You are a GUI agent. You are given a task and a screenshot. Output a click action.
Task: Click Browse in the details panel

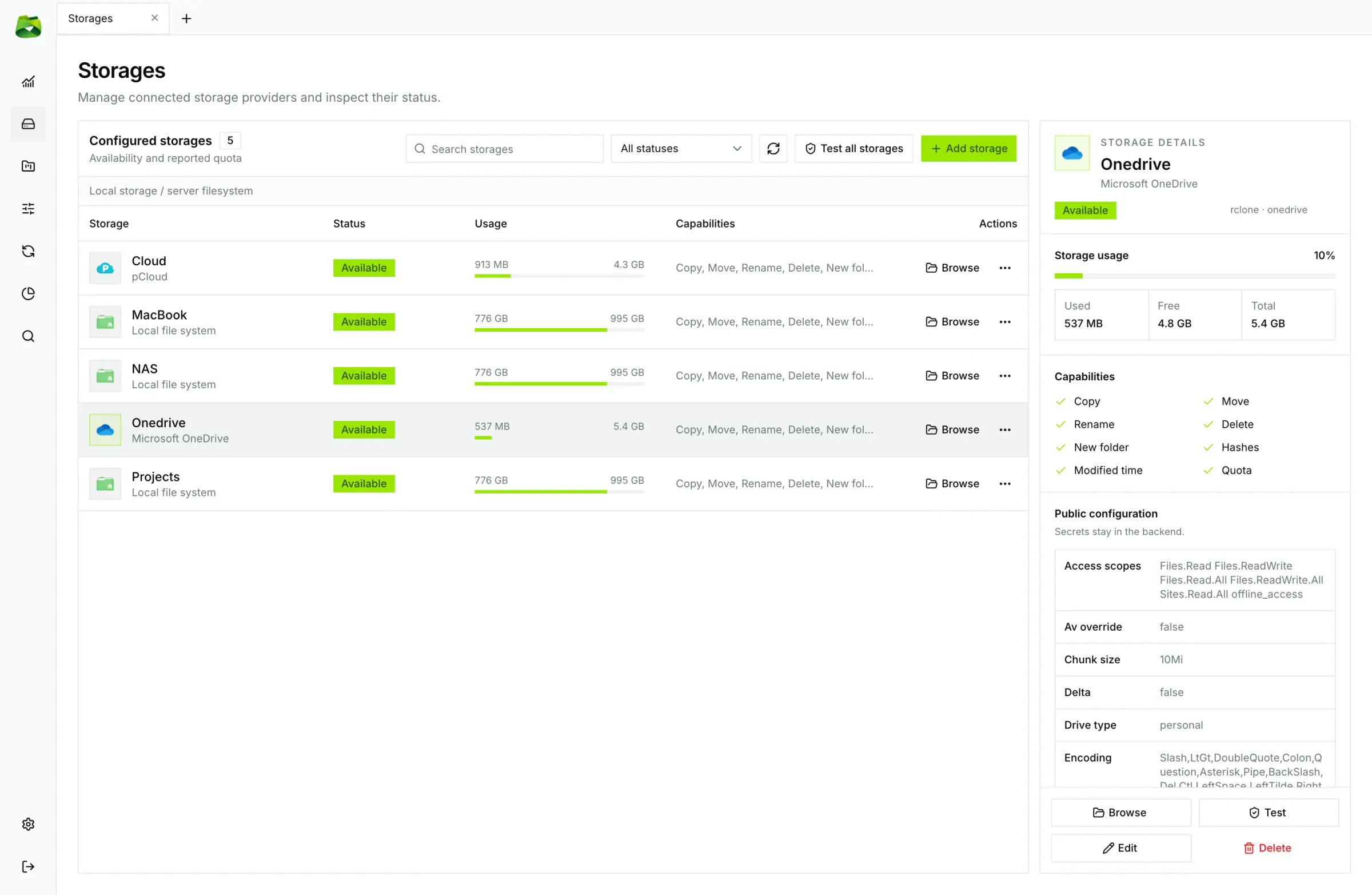click(x=1120, y=812)
